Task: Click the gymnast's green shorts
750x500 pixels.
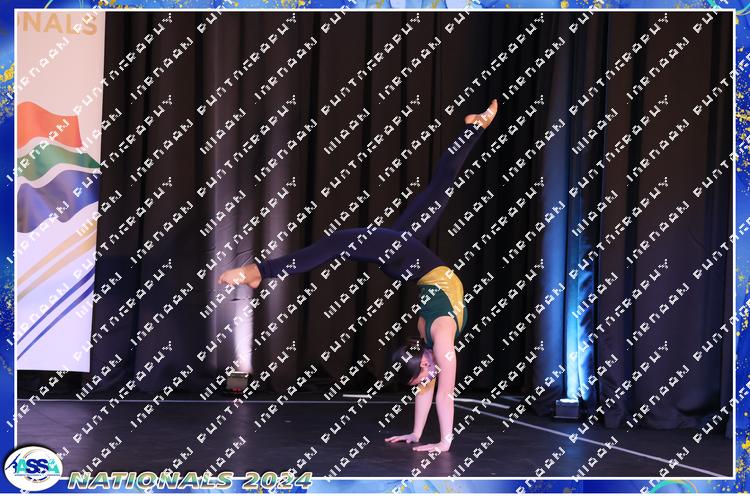Action: point(438,310)
